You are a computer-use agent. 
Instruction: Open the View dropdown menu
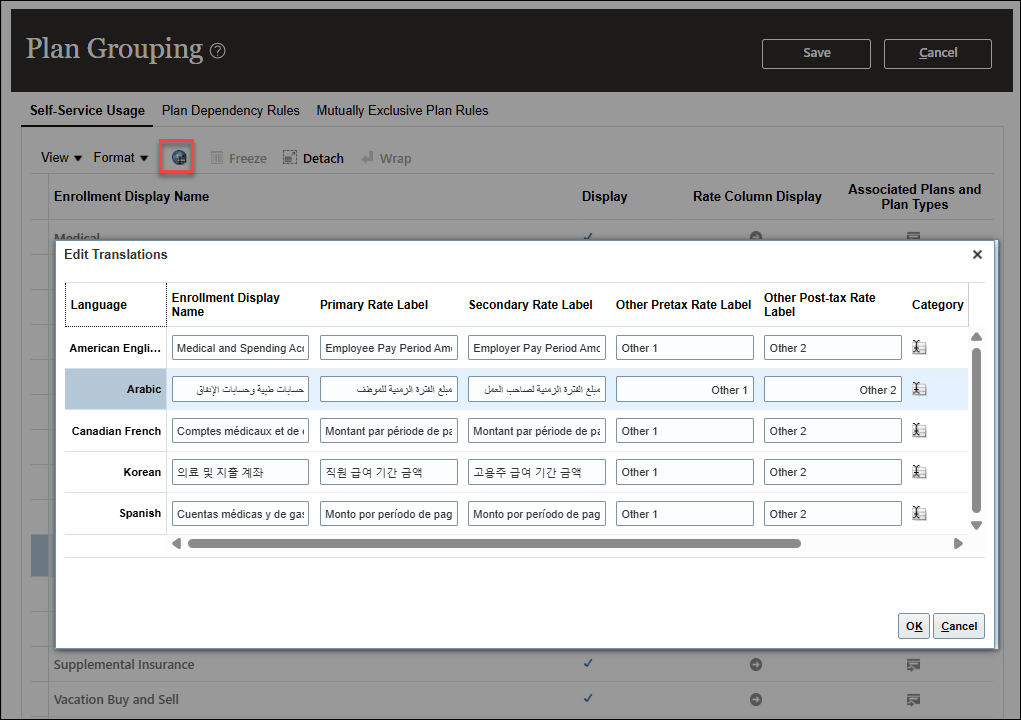59,157
